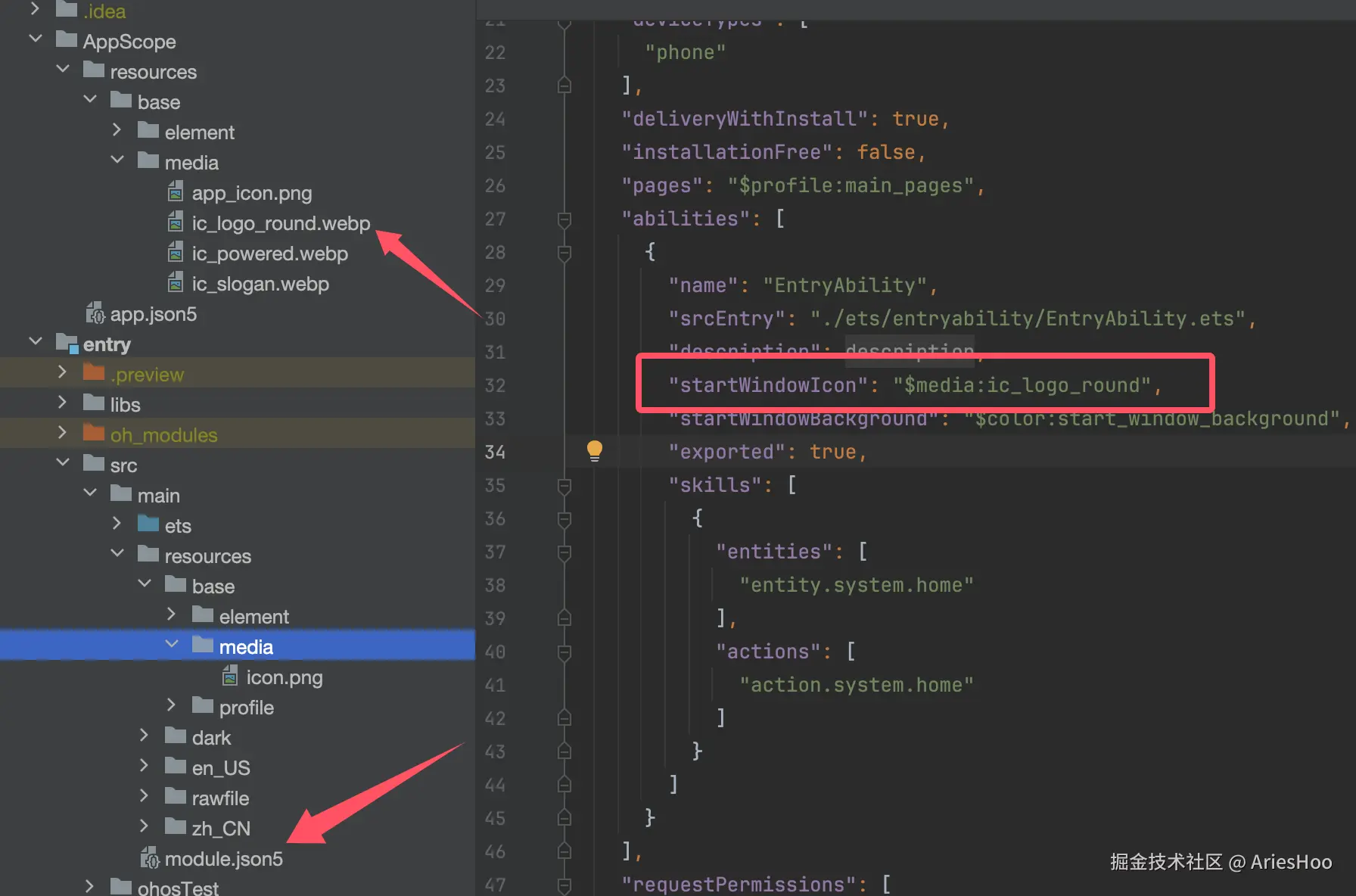1356x896 pixels.
Task: Collapse the AppScope folder chevron
Action: click(x=36, y=39)
